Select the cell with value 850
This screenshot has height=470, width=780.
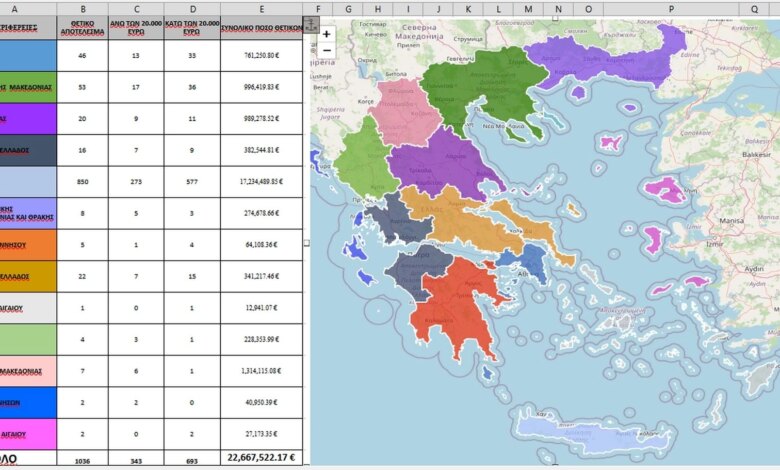pos(84,181)
